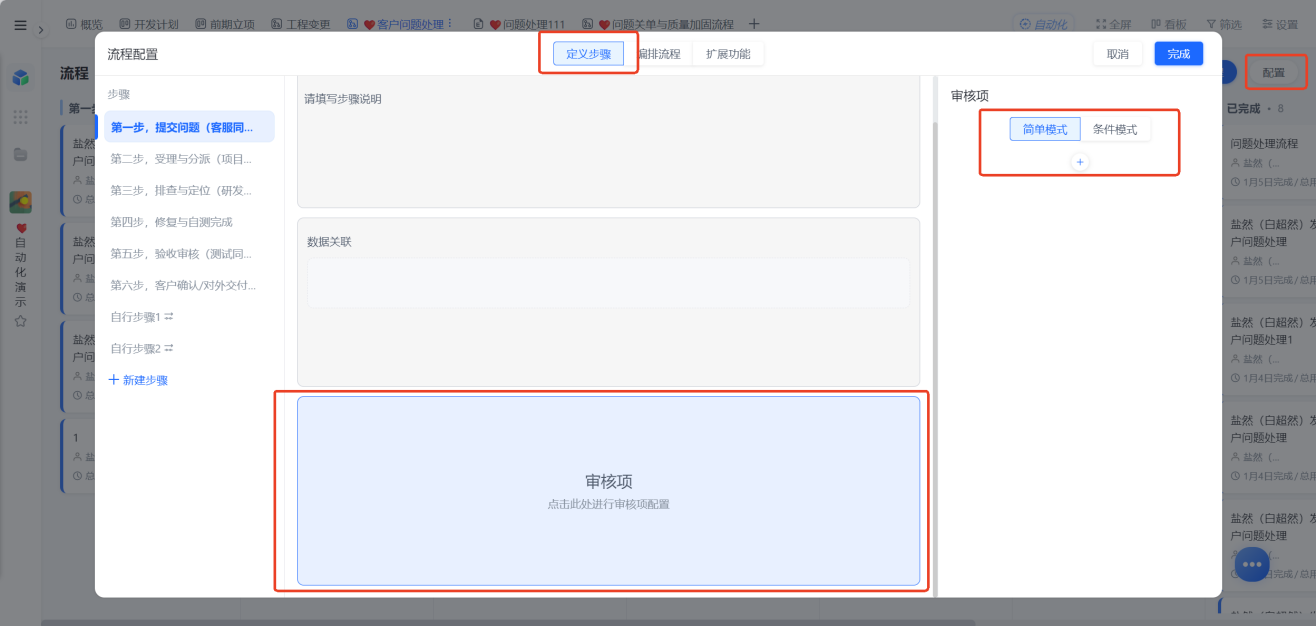Open the 设置 settings
1316x626 pixels.
tap(1280, 24)
